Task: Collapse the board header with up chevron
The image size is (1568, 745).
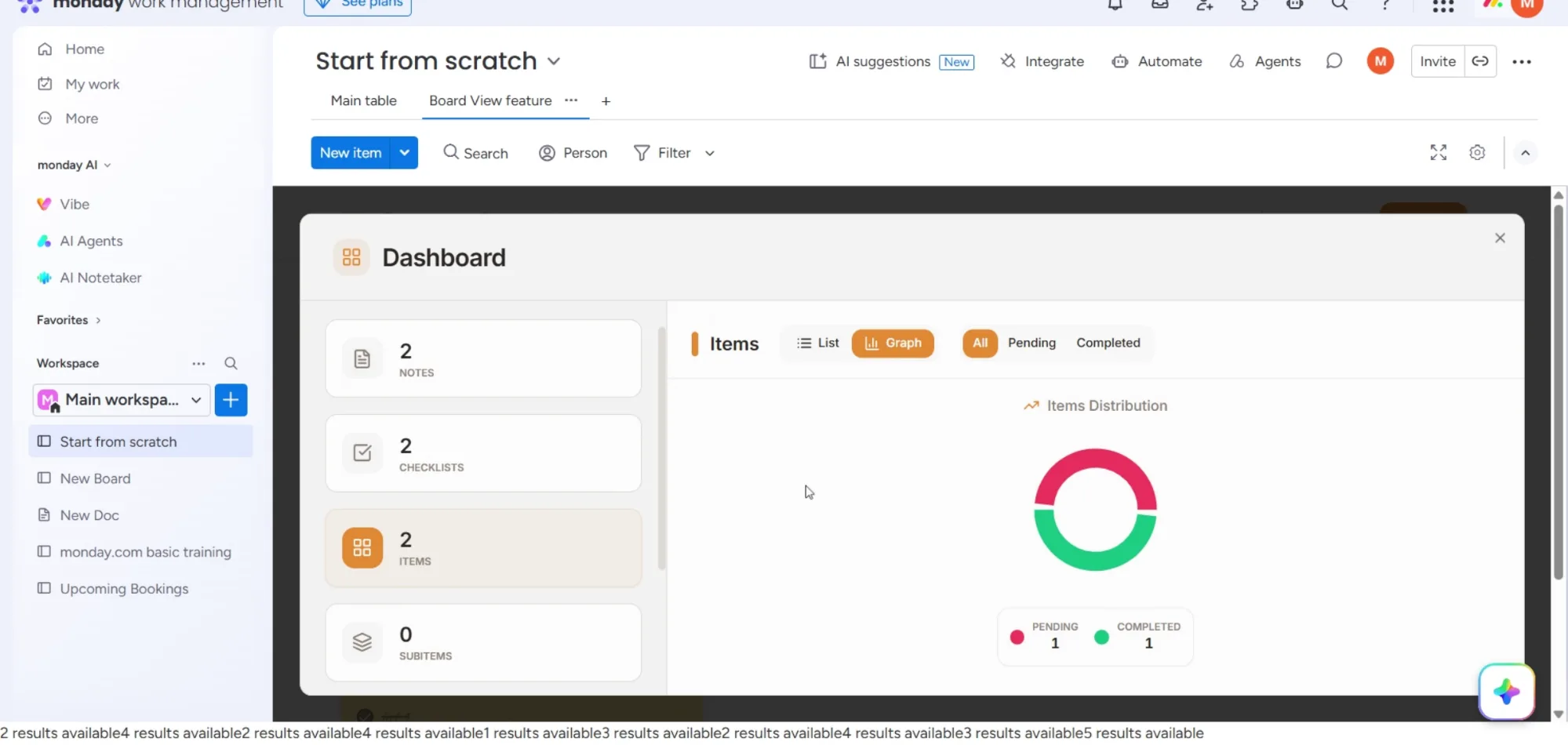Action: pos(1525,153)
